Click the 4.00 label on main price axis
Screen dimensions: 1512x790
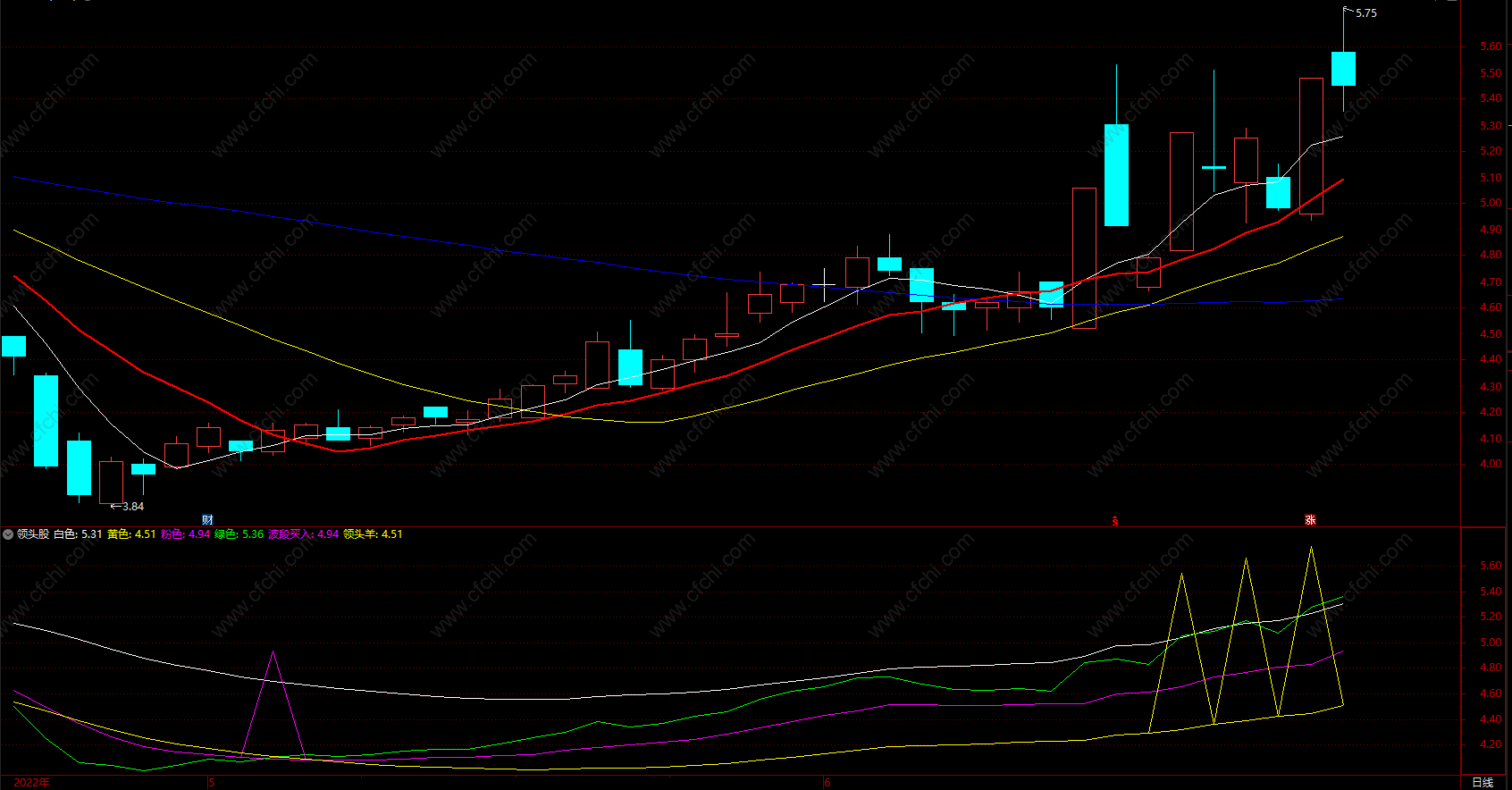[x=1491, y=464]
